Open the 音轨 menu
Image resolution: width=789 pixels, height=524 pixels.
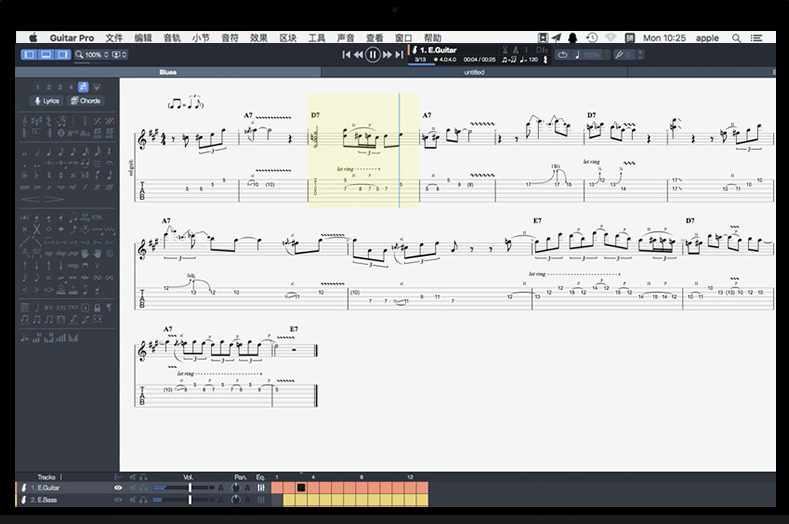[x=172, y=38]
